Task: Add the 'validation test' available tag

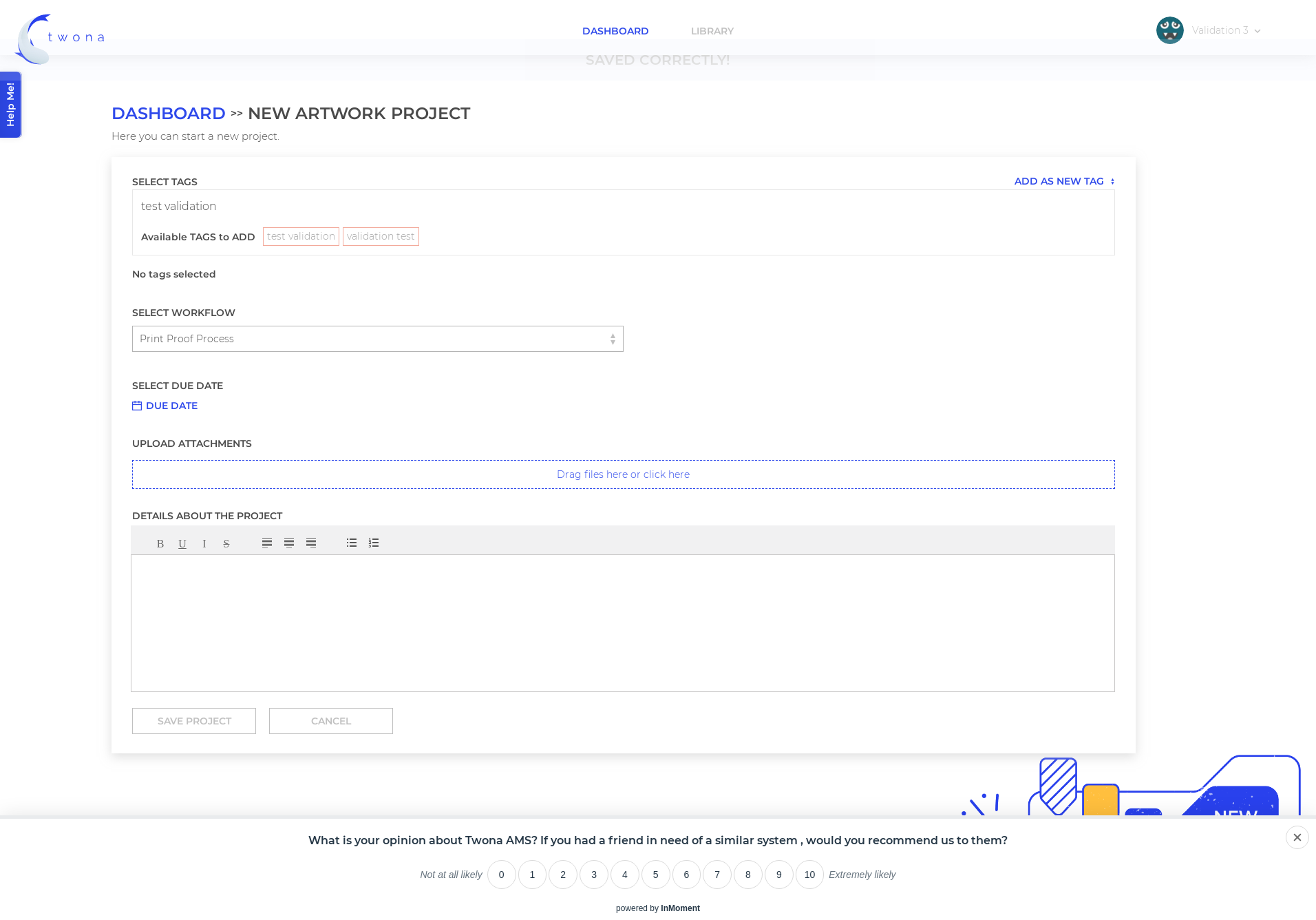Action: pyautogui.click(x=381, y=236)
